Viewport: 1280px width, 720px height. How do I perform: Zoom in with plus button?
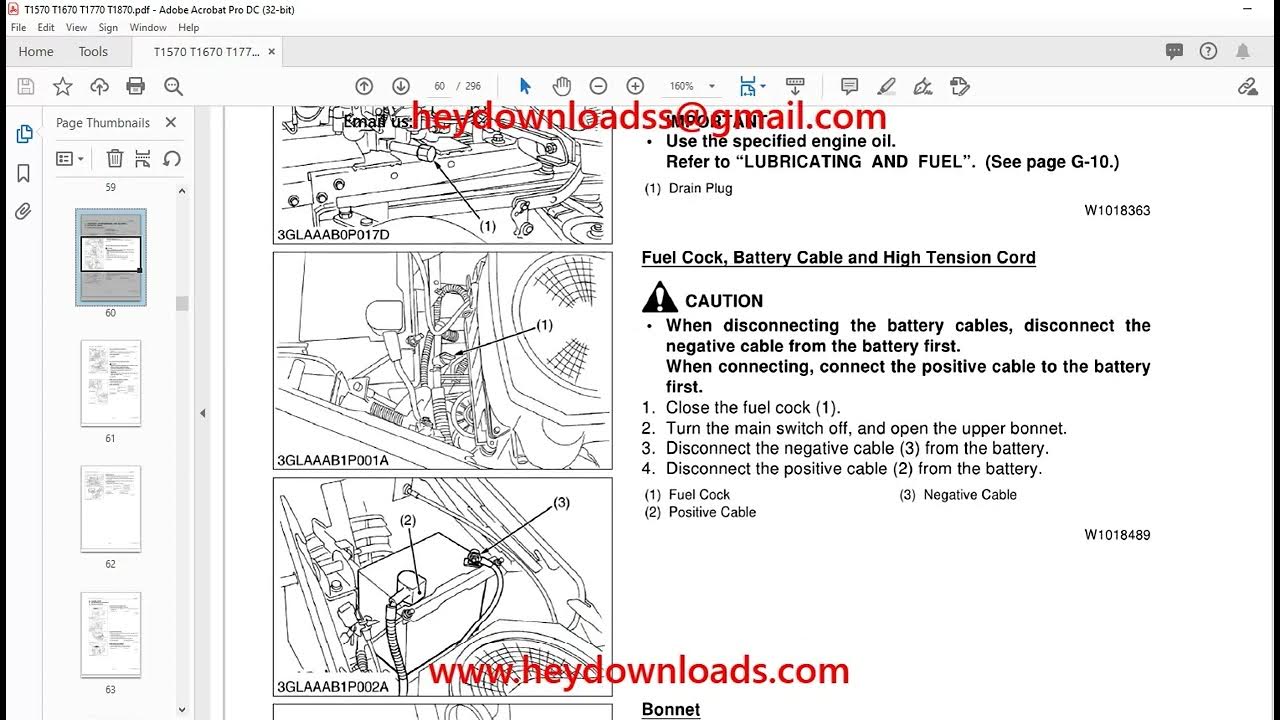point(635,86)
